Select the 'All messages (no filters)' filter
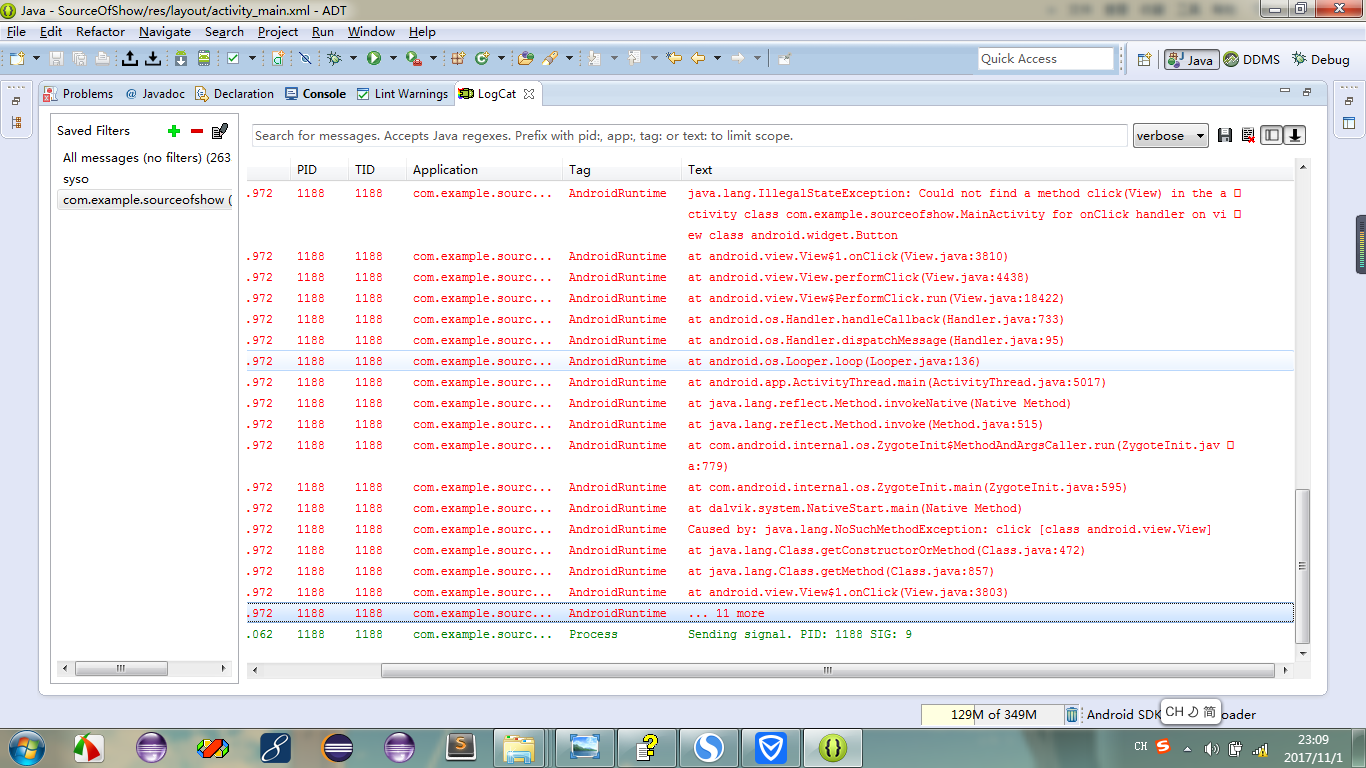Viewport: 1366px width, 768px height. tap(145, 158)
